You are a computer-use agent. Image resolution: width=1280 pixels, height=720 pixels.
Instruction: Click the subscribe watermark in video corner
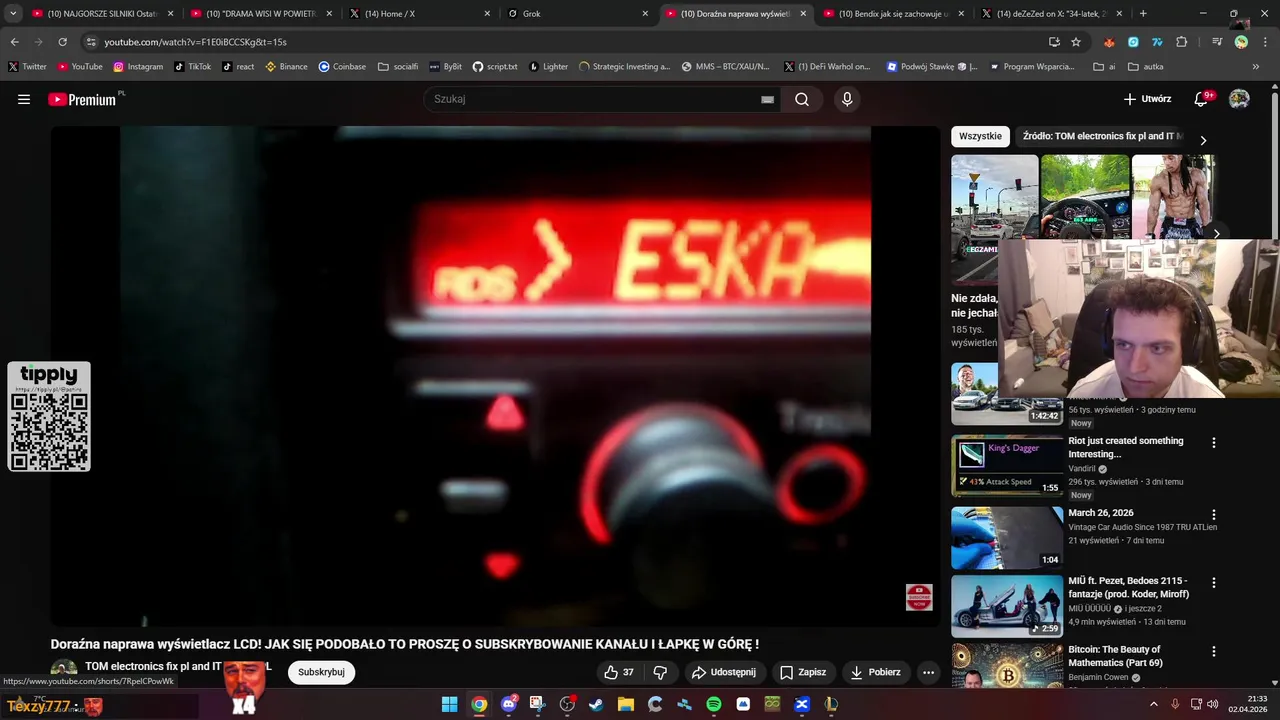919,598
